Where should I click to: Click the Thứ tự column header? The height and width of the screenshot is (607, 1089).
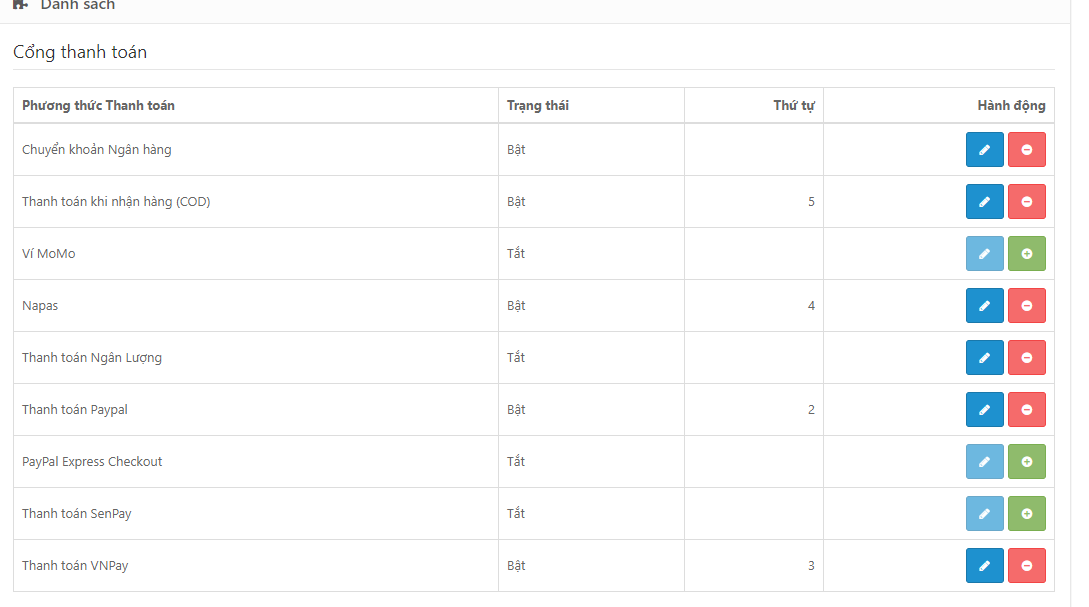coord(794,106)
